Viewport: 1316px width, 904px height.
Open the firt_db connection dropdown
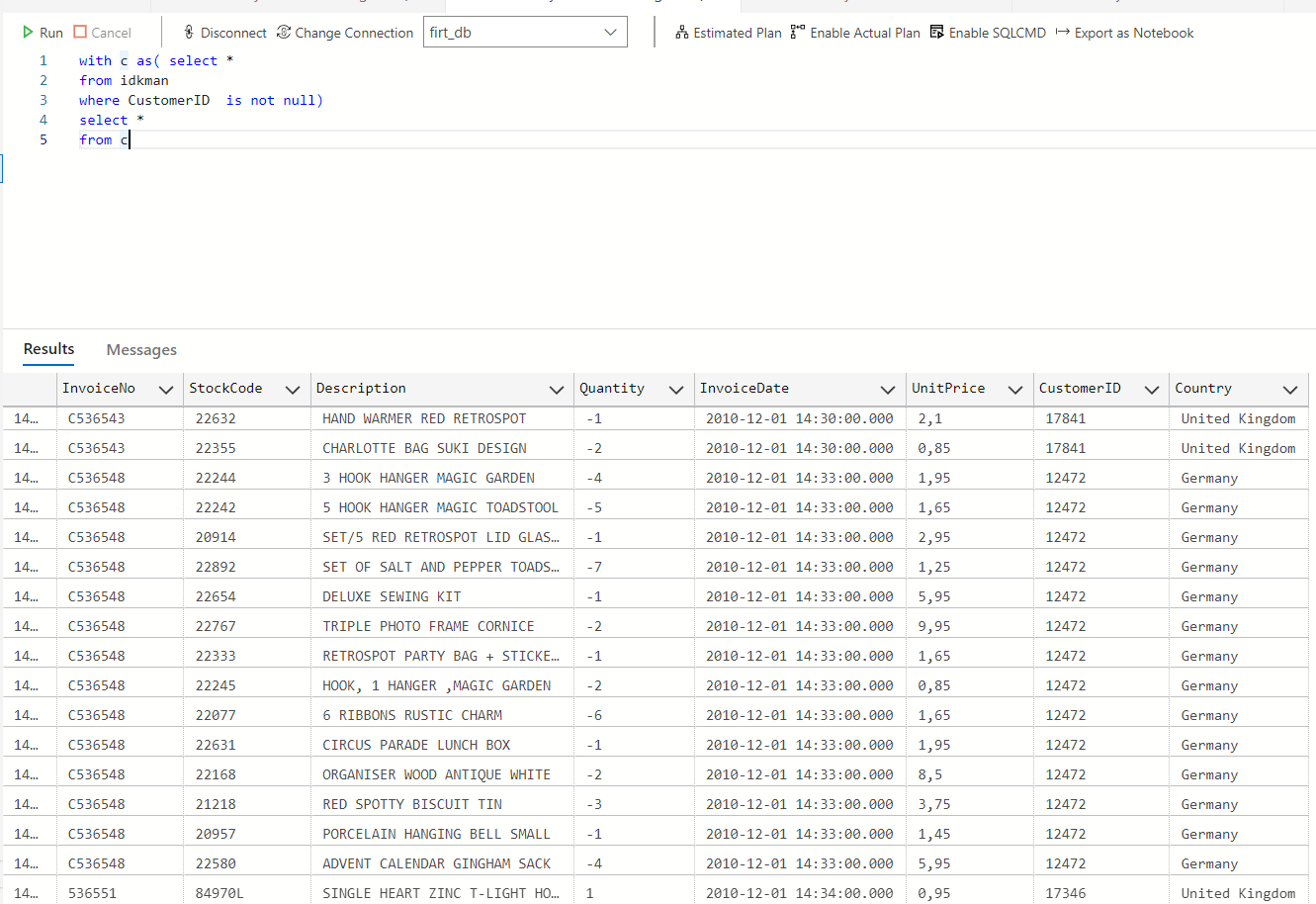[610, 31]
